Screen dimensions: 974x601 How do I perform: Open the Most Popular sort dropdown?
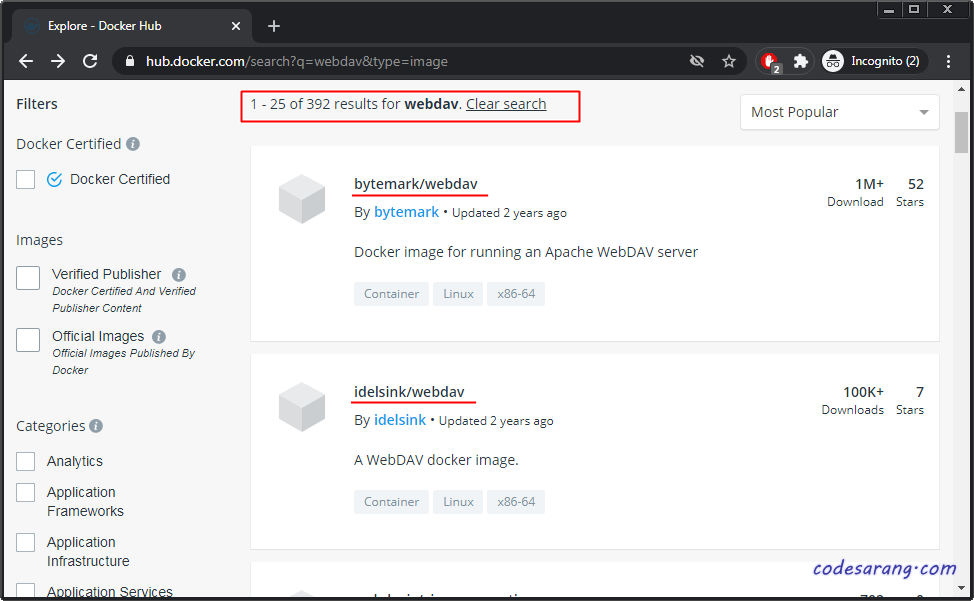click(x=839, y=112)
